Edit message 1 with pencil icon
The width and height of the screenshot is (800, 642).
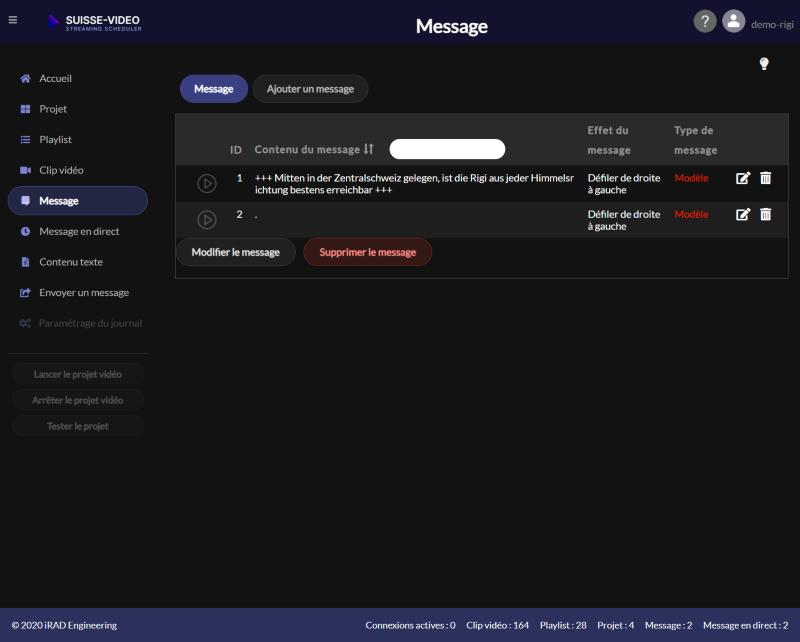[x=743, y=178]
